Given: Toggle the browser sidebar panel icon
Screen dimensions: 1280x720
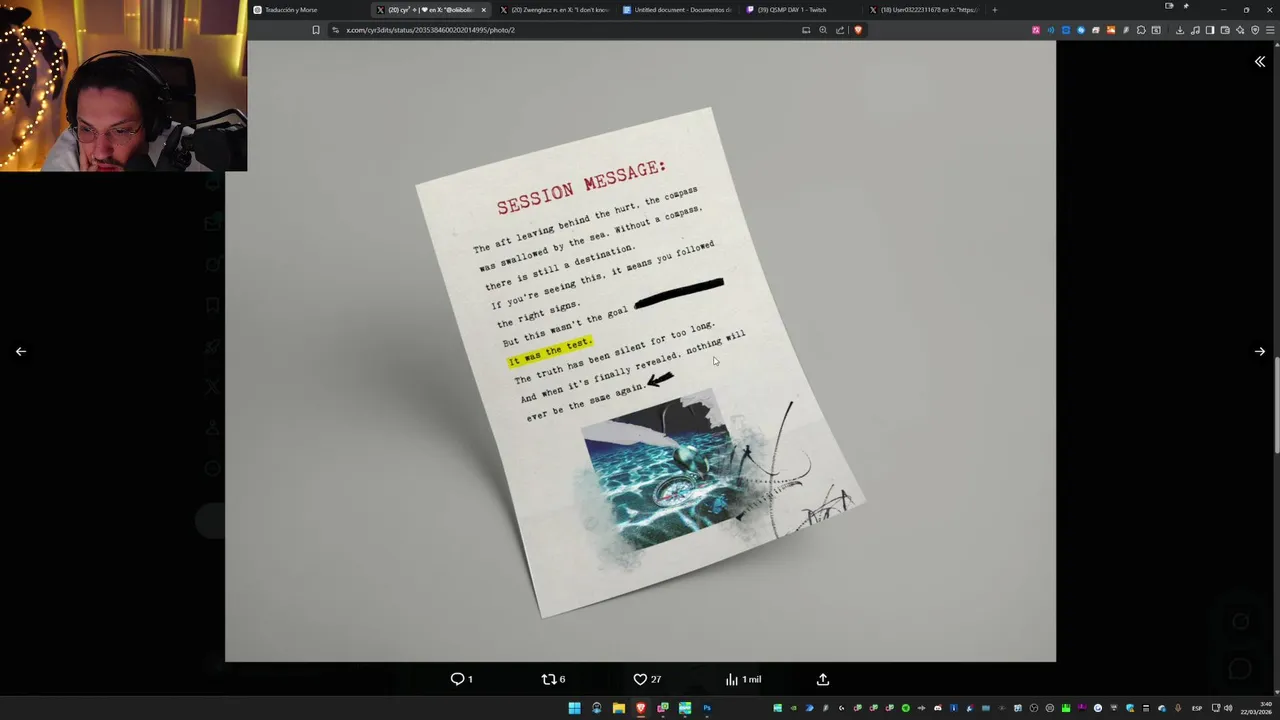Looking at the screenshot, I should (1210, 30).
